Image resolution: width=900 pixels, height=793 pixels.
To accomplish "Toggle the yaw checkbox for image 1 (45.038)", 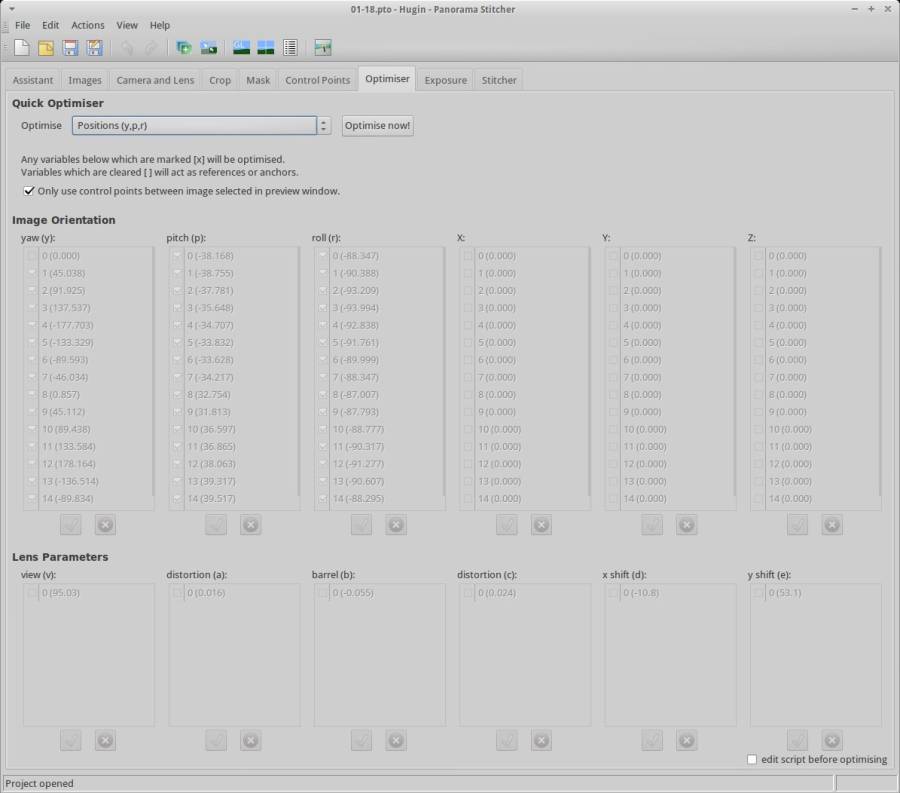I will pyautogui.click(x=33, y=273).
